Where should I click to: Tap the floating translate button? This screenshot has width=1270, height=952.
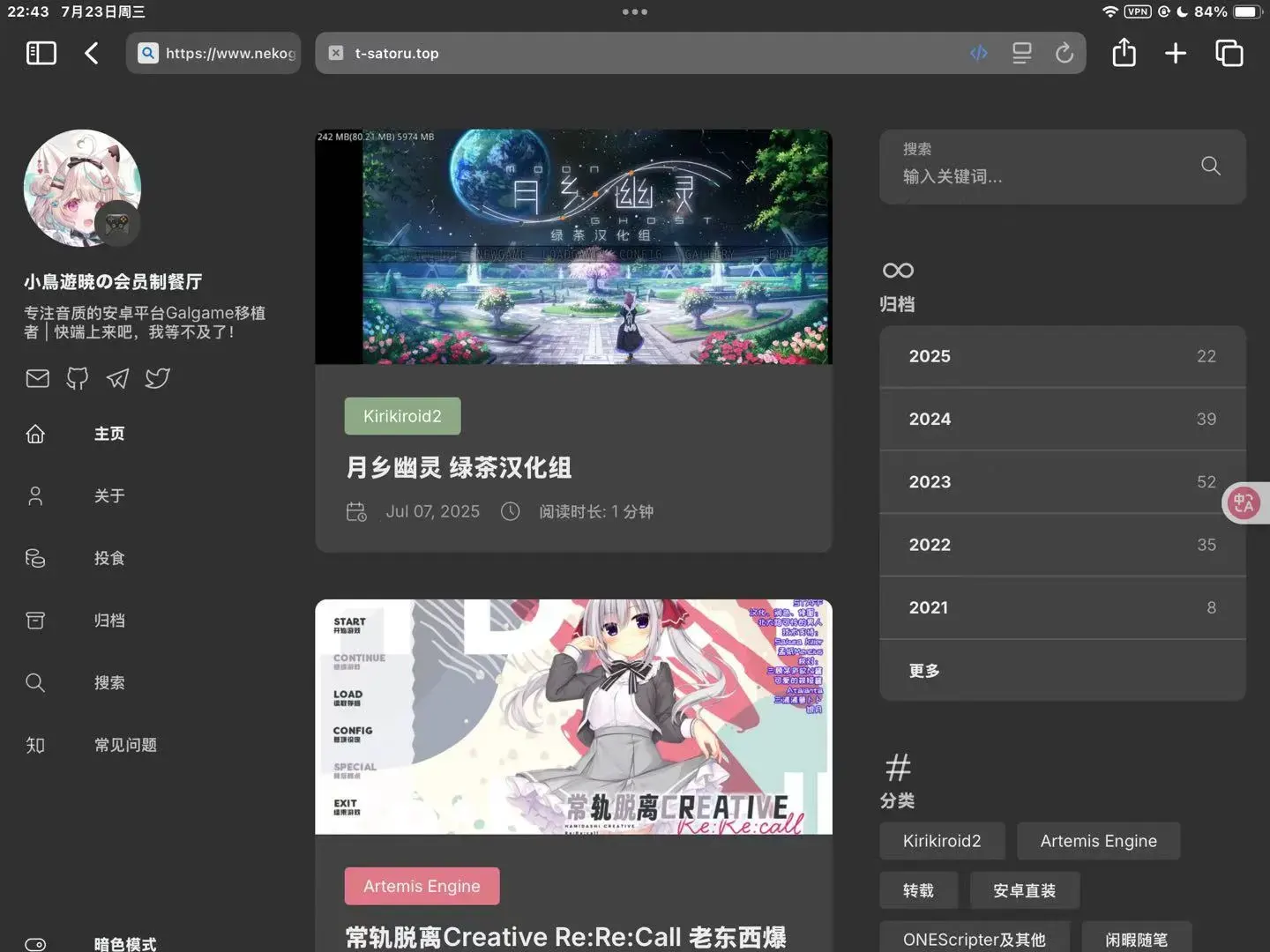click(1244, 502)
